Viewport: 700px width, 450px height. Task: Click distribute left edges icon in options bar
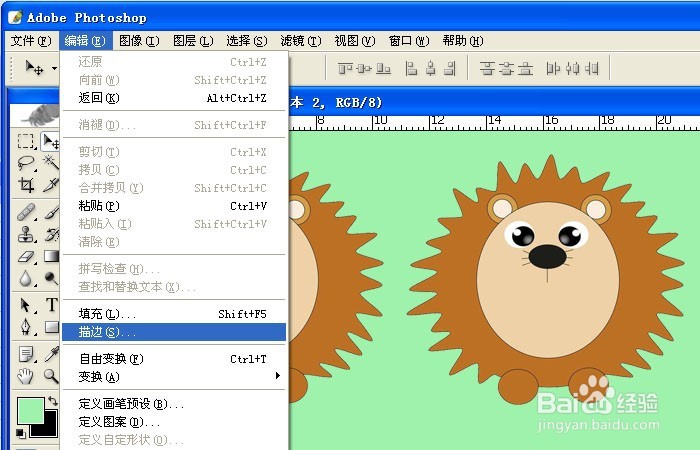553,69
